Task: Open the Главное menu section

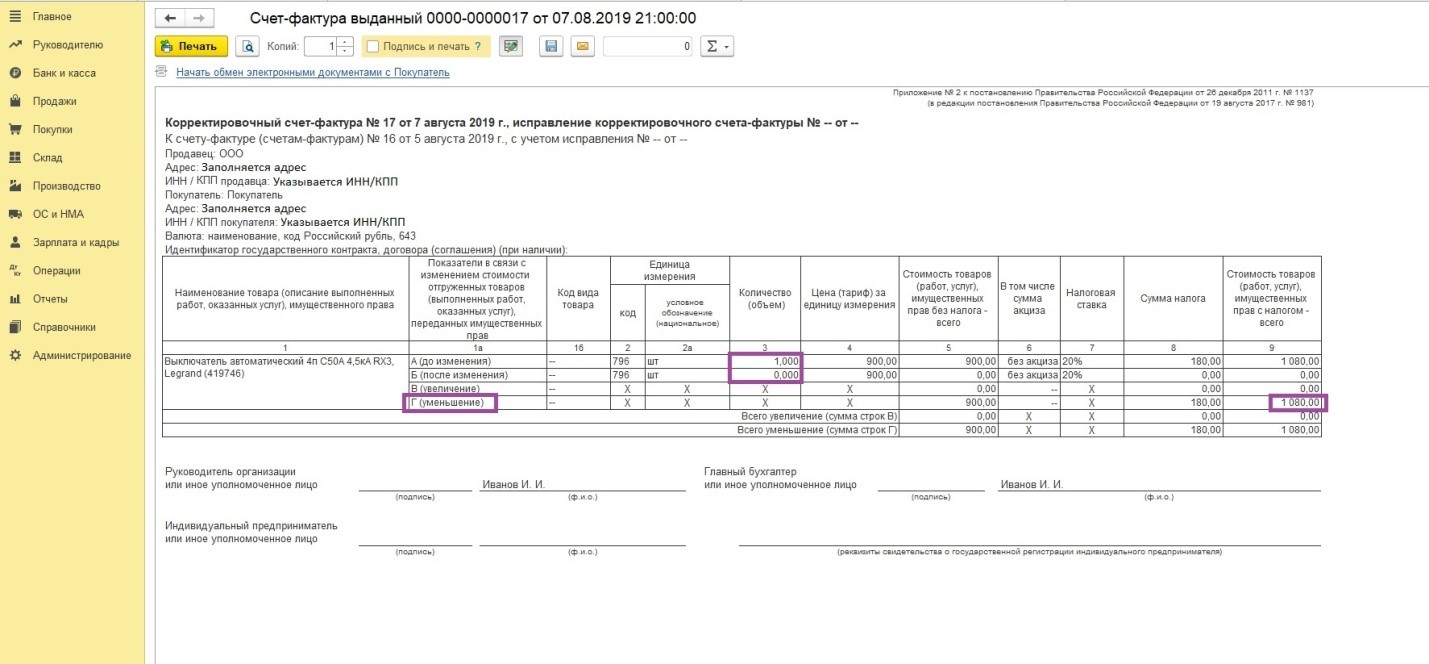Action: coord(52,17)
